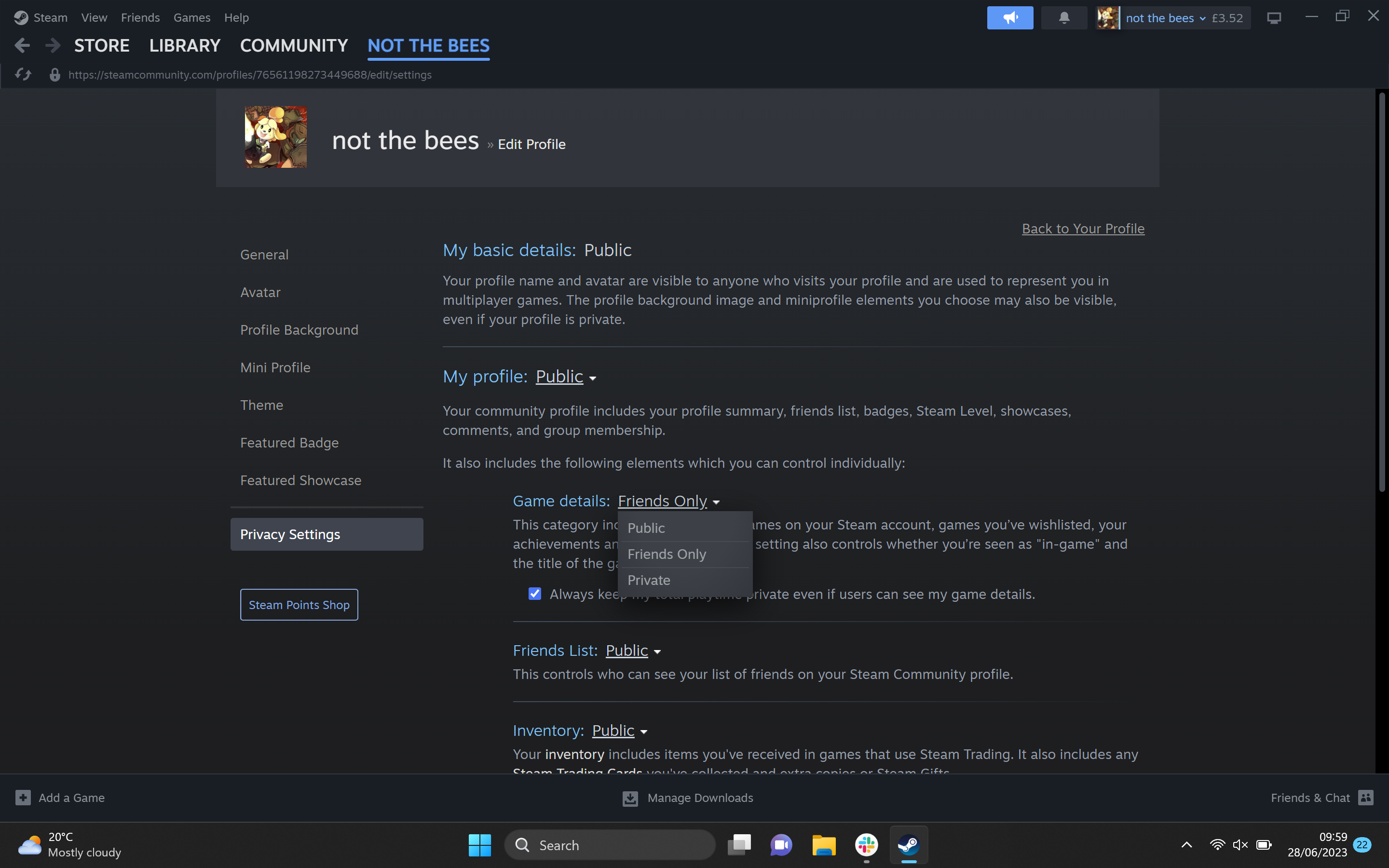The height and width of the screenshot is (868, 1389).
Task: Follow the Back to Your Profile link
Action: (x=1083, y=229)
